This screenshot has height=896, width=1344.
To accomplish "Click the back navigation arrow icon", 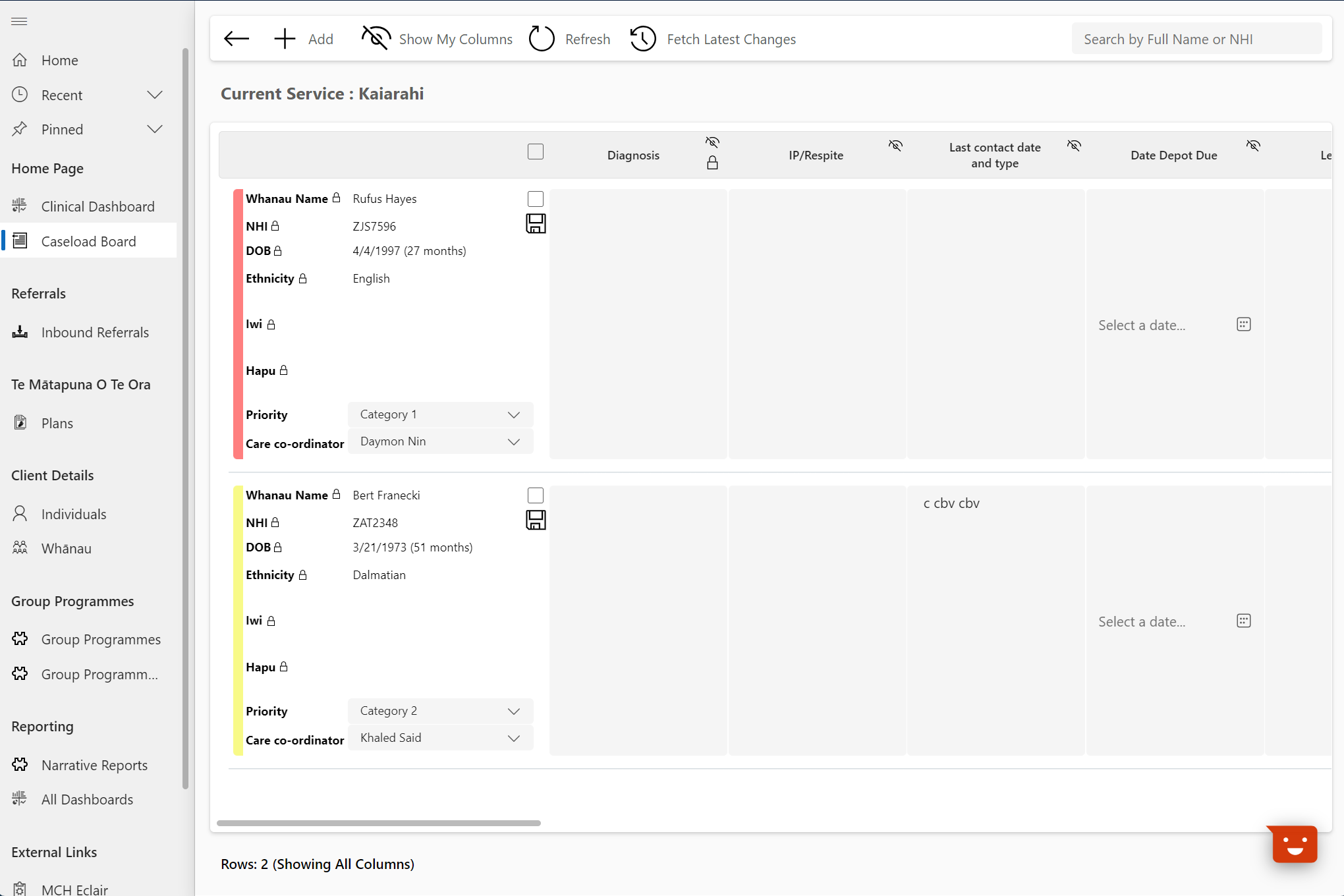I will click(236, 38).
